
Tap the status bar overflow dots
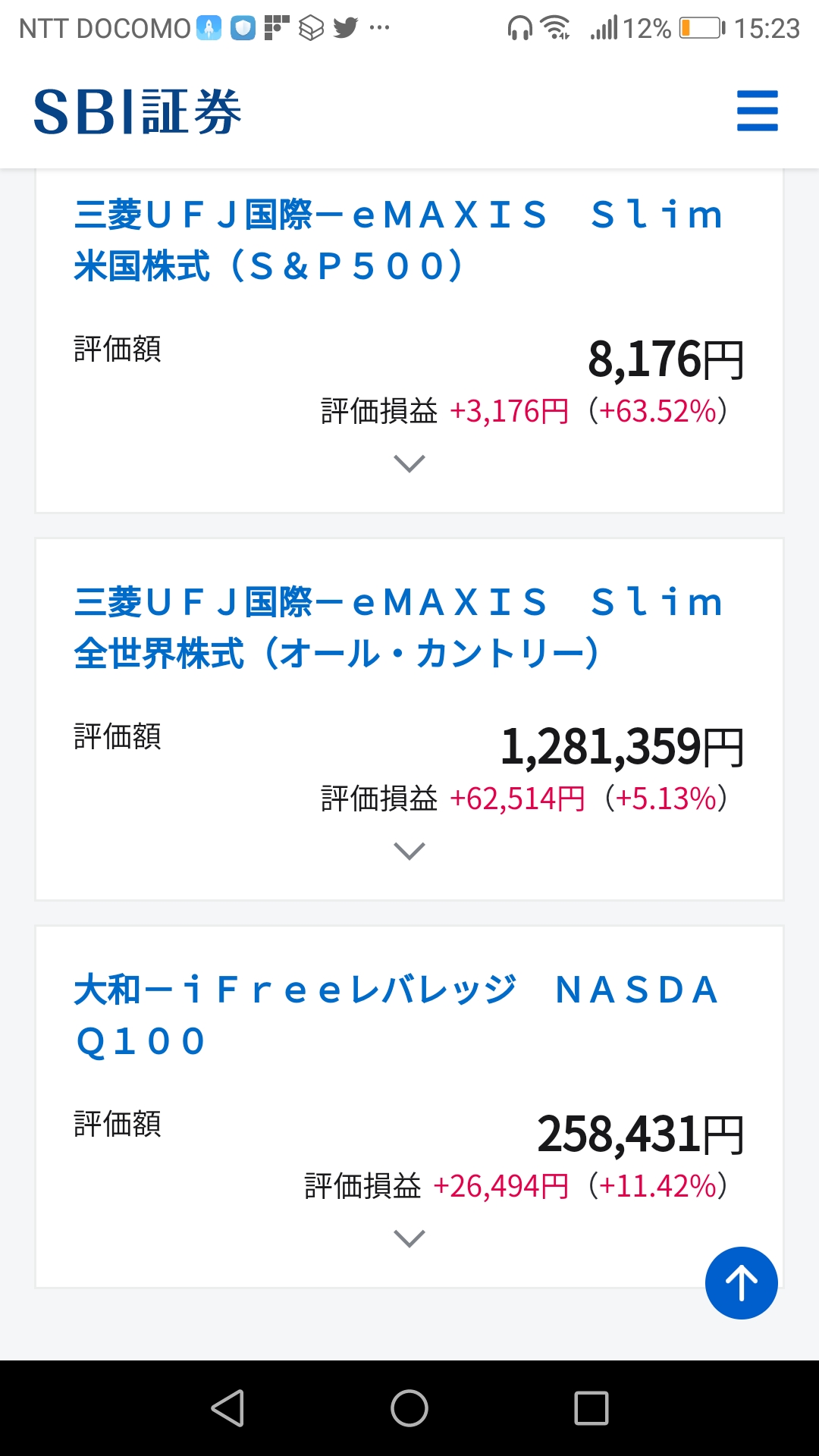coord(379,28)
